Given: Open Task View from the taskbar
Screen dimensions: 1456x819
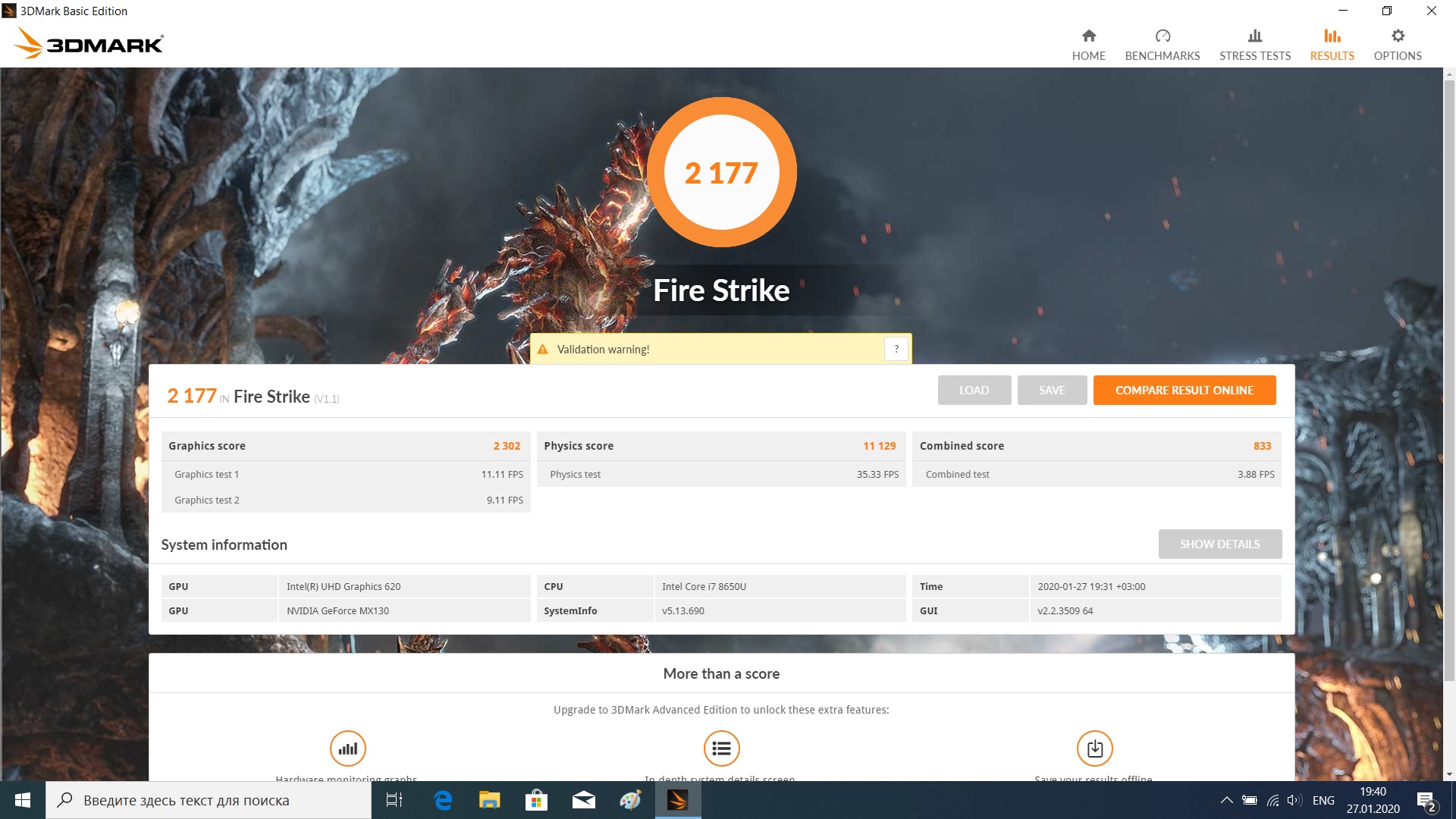Looking at the screenshot, I should point(394,800).
